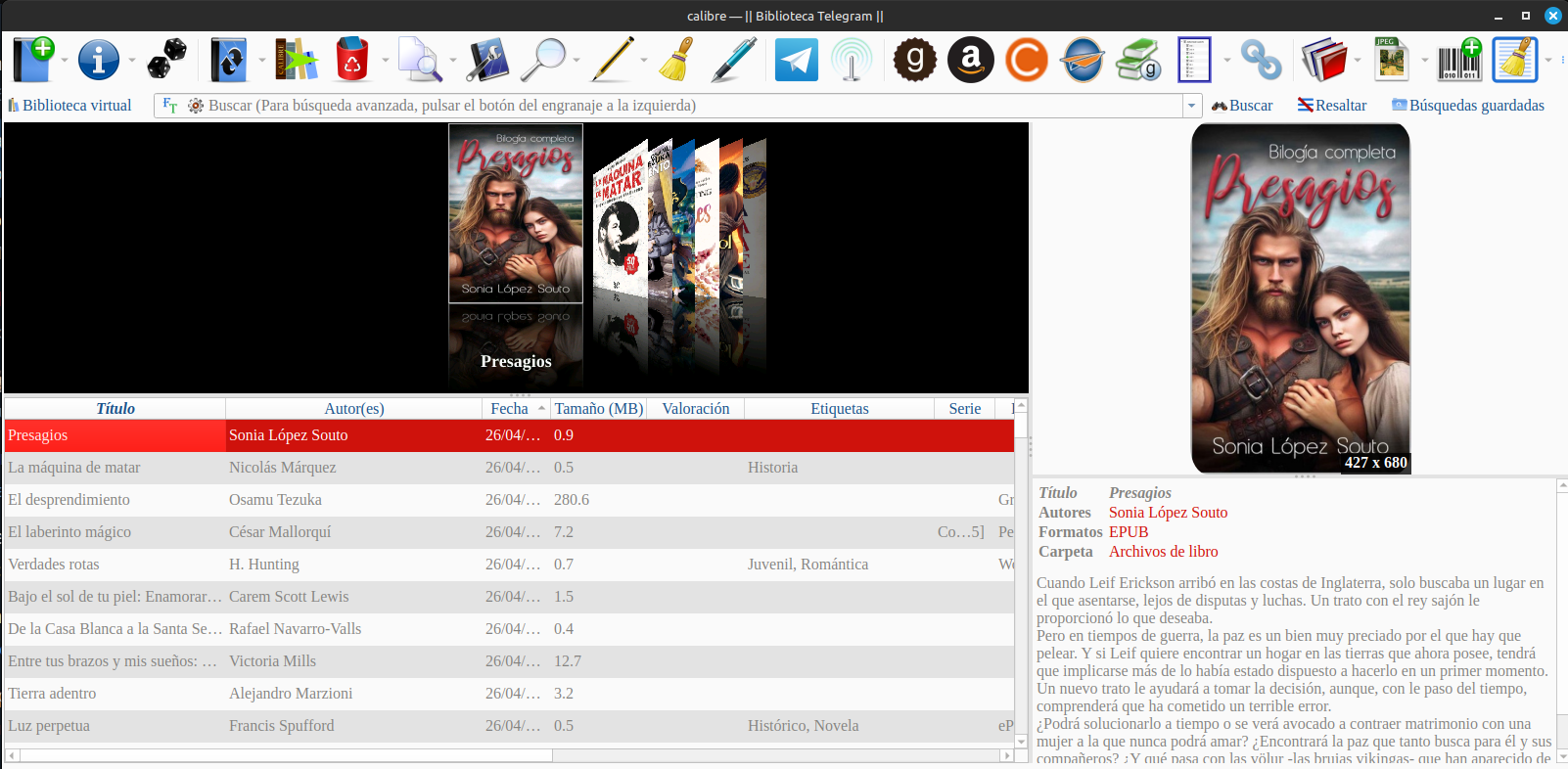Open Preferences wrench icon
1568x769 pixels.
(486, 60)
